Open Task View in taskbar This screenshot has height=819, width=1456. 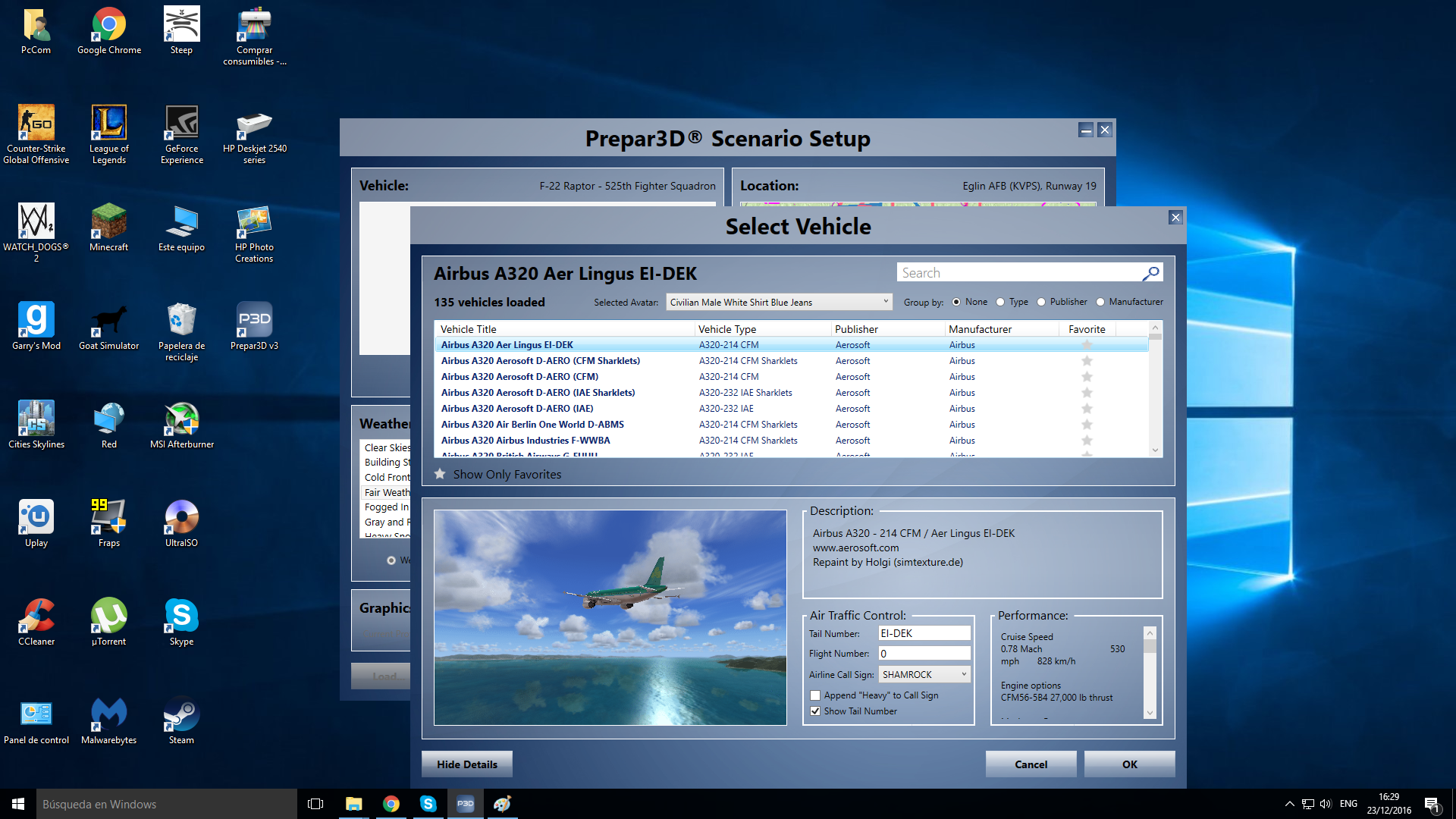click(315, 804)
